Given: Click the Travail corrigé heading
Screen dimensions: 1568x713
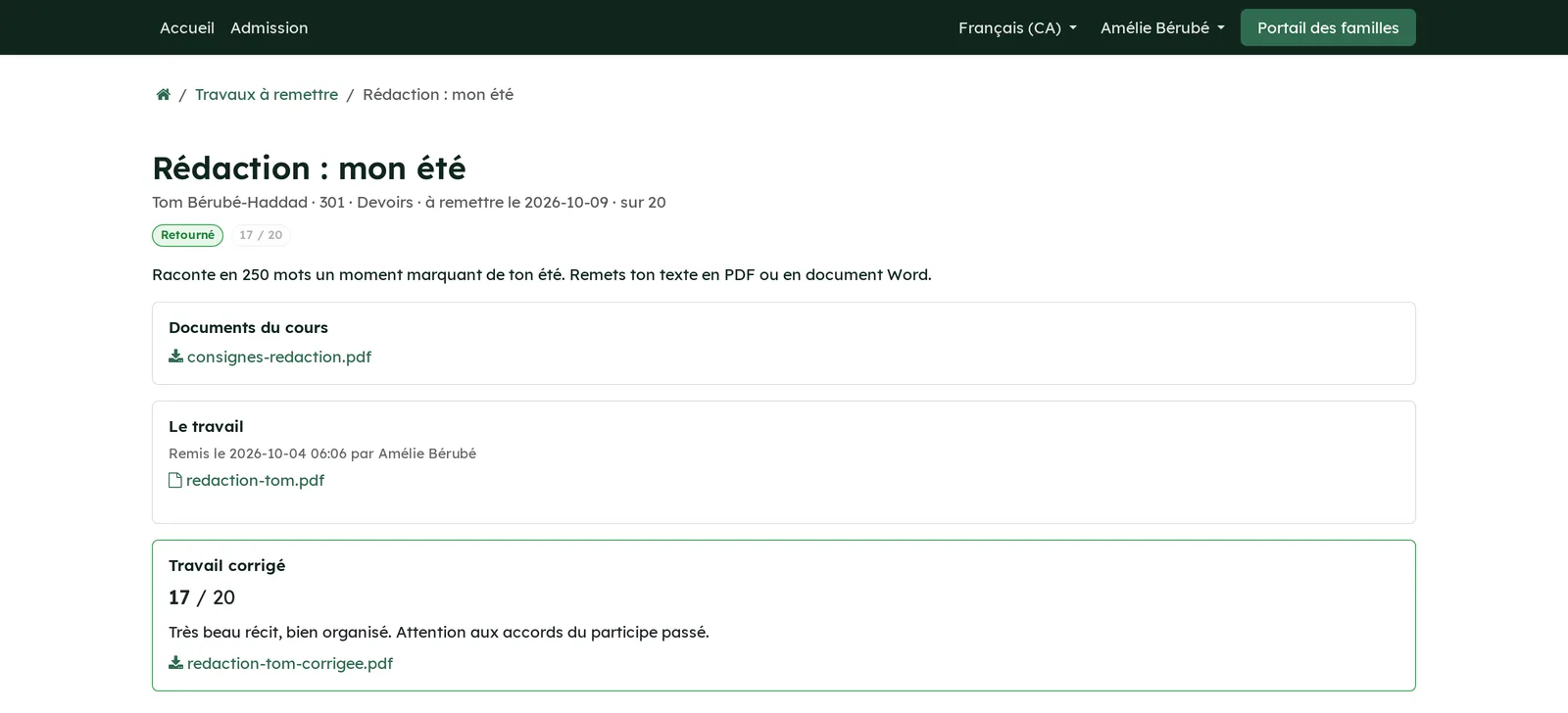Looking at the screenshot, I should pos(226,565).
